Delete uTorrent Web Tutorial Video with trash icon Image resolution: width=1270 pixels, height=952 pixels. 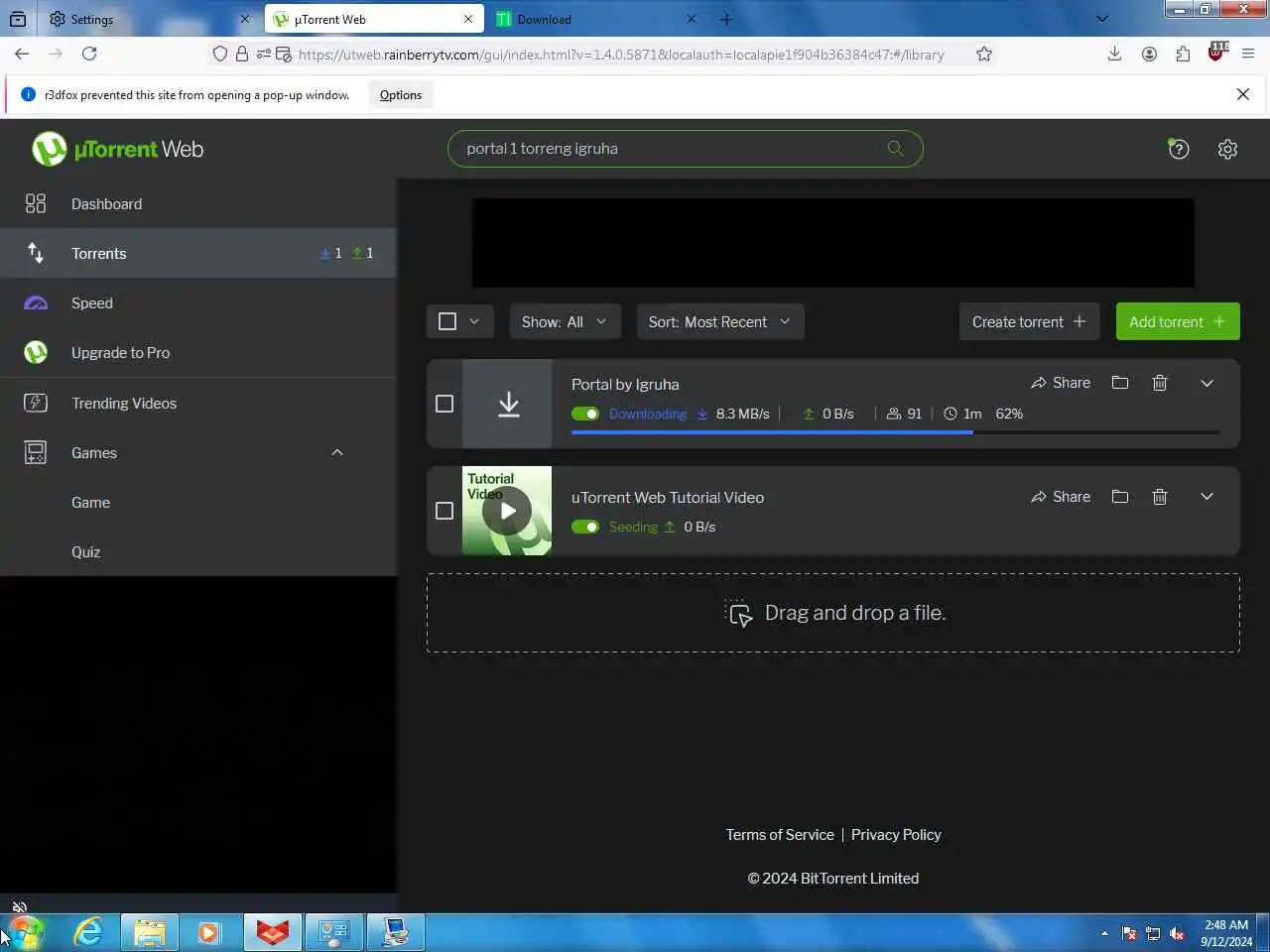1160,496
